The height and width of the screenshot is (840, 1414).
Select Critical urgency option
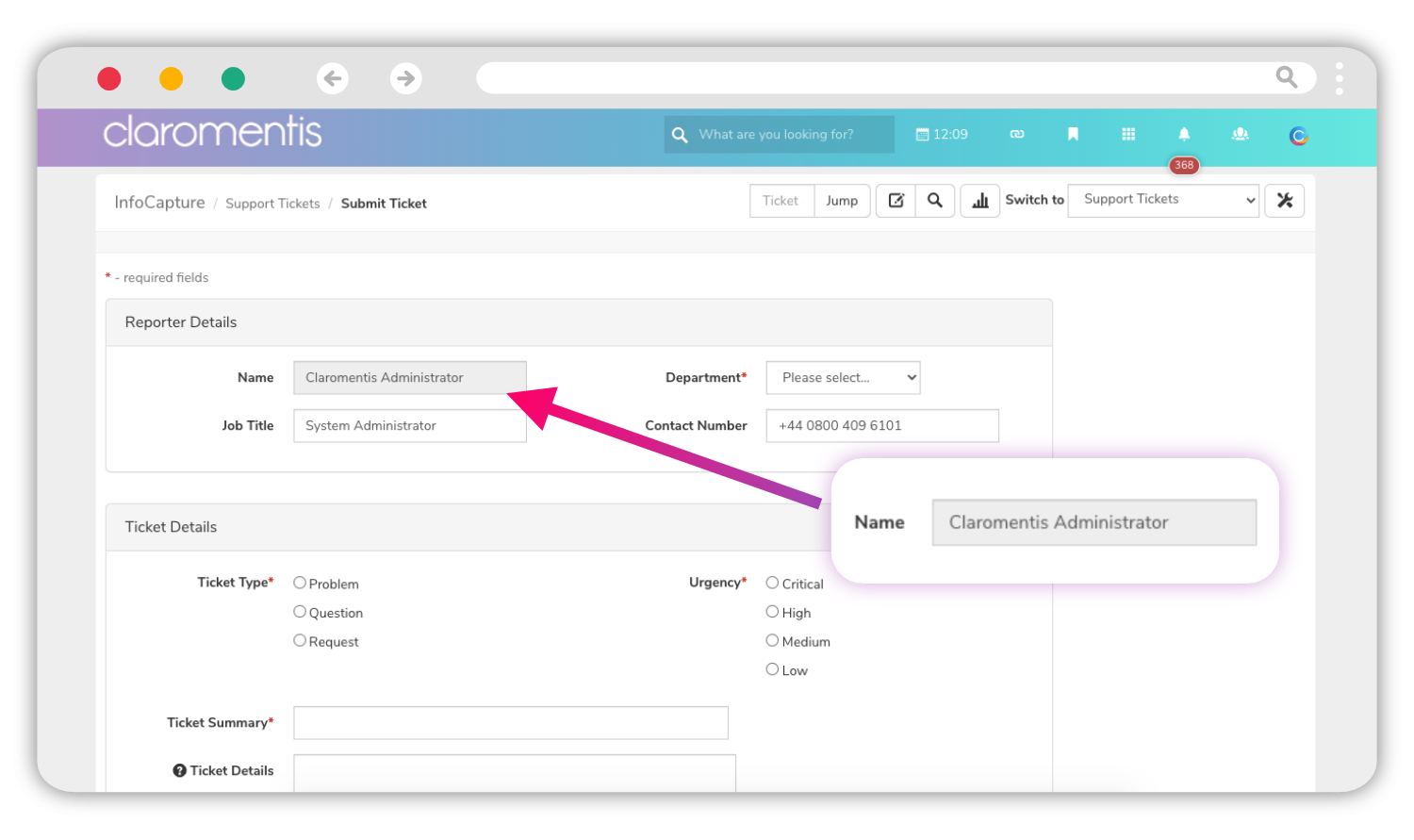pyautogui.click(x=772, y=584)
